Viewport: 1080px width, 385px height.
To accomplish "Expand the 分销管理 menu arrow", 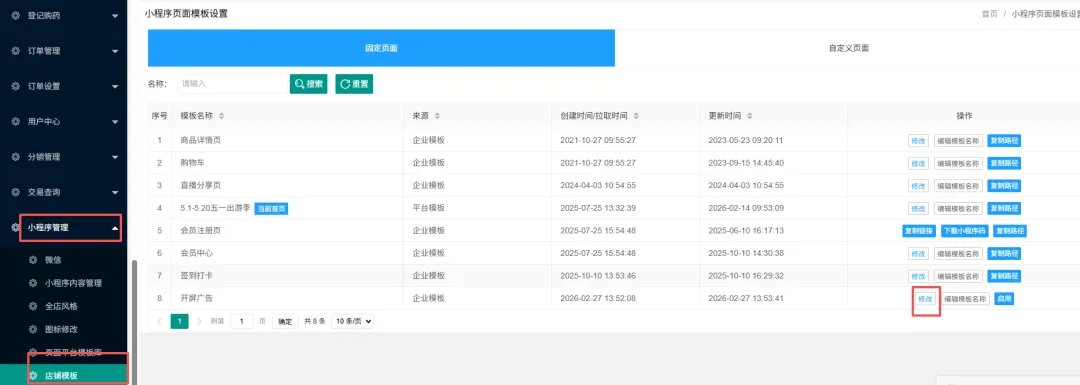I will (115, 157).
